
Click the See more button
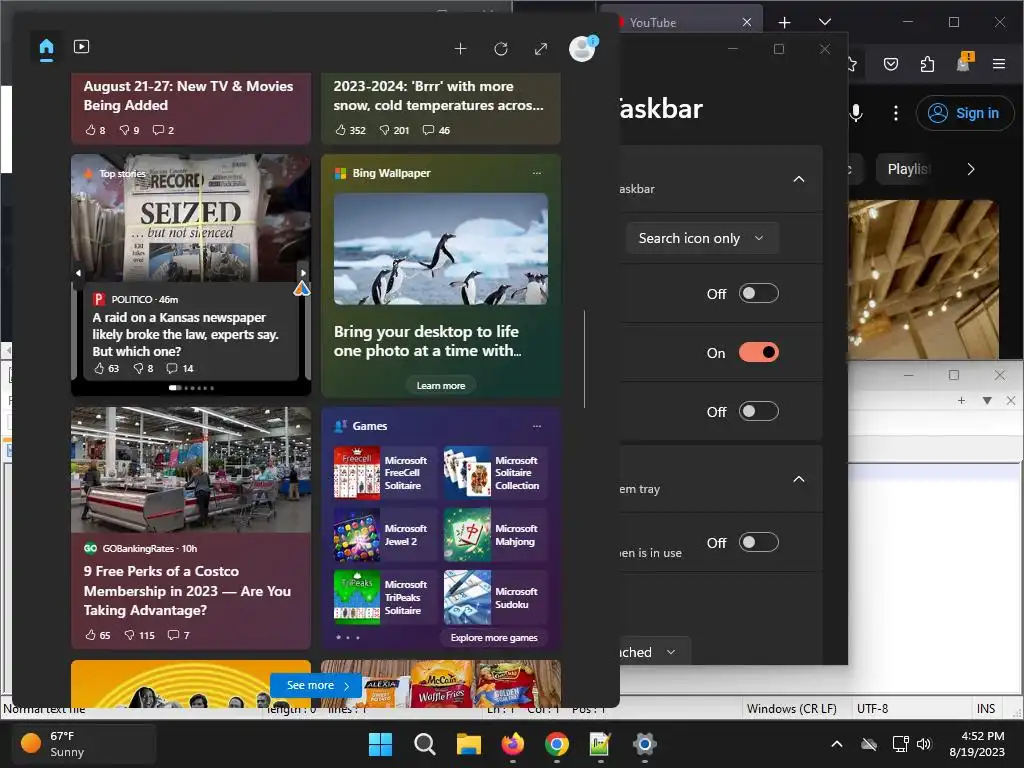pyautogui.click(x=315, y=685)
